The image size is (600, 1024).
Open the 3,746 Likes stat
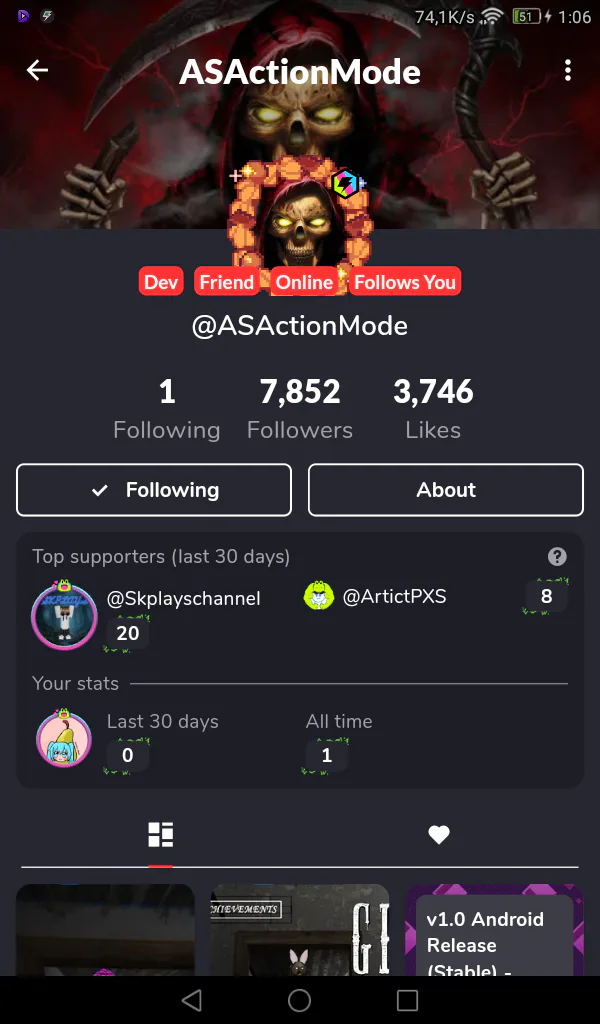433,408
